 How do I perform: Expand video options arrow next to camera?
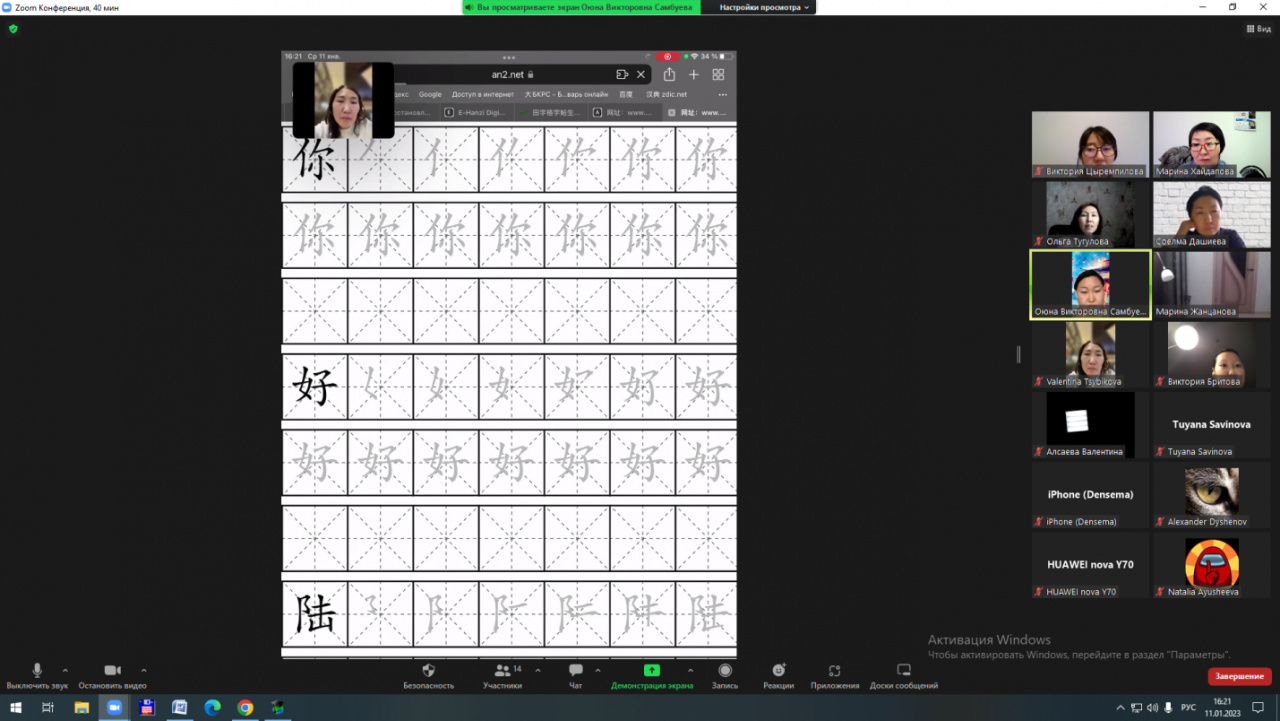[144, 670]
